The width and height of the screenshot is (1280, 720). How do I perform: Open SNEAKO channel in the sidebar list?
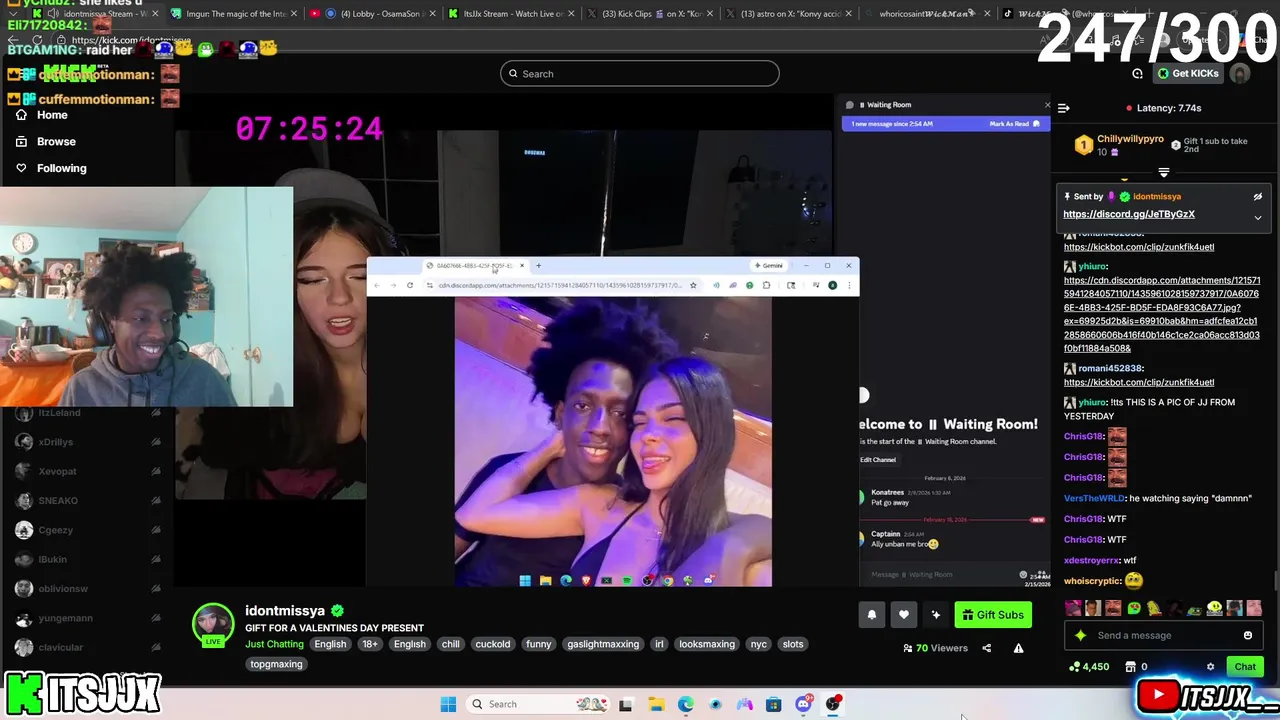coord(58,500)
